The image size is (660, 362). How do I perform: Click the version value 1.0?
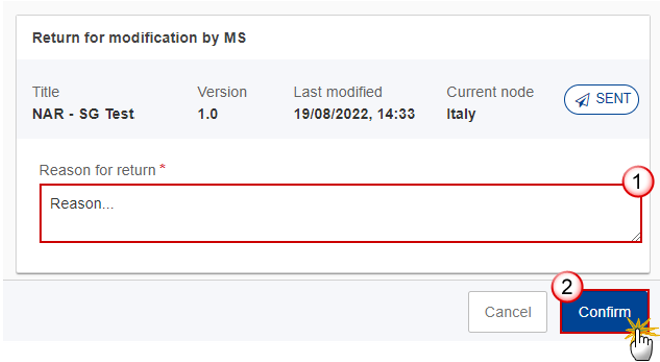[208, 114]
